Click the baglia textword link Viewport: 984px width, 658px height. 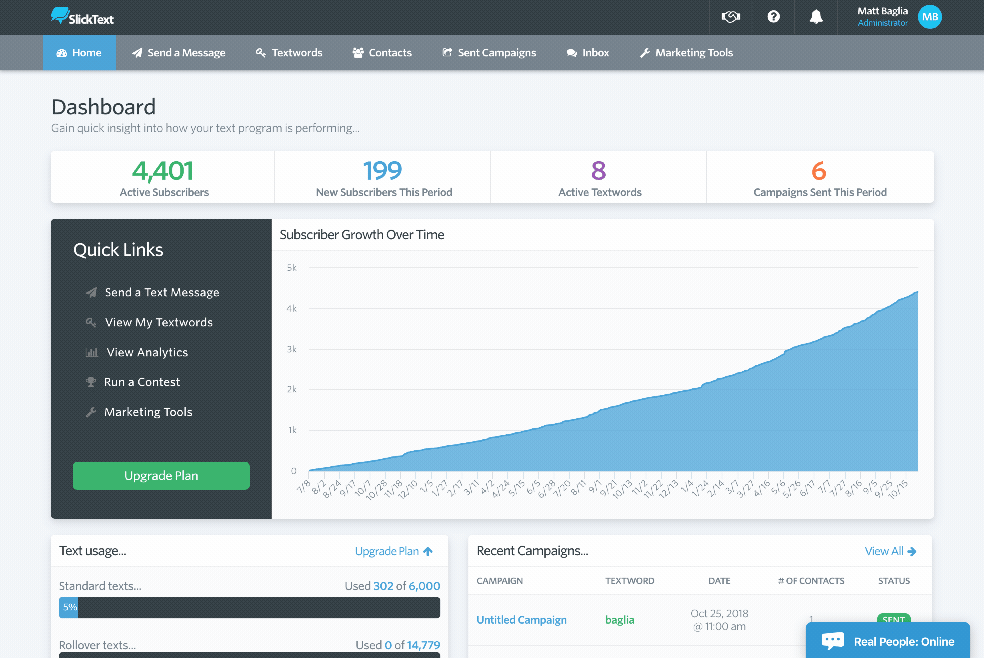click(619, 620)
